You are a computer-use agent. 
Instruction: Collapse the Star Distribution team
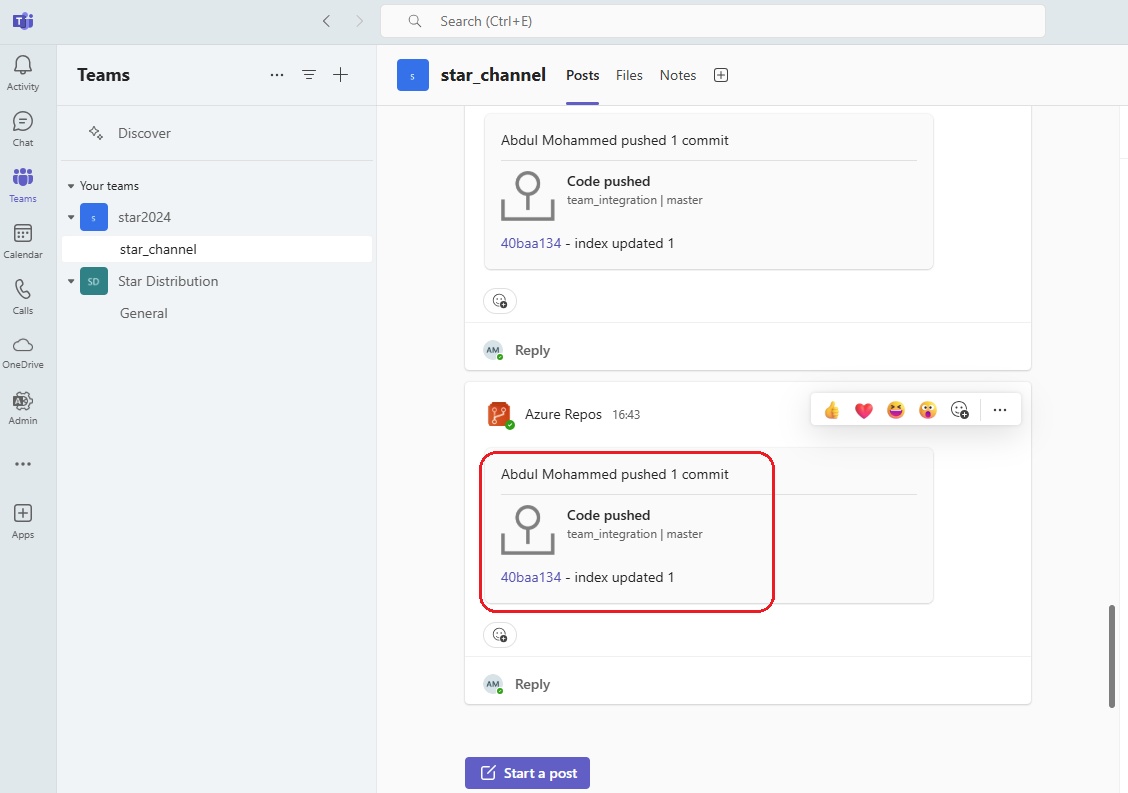(70, 281)
